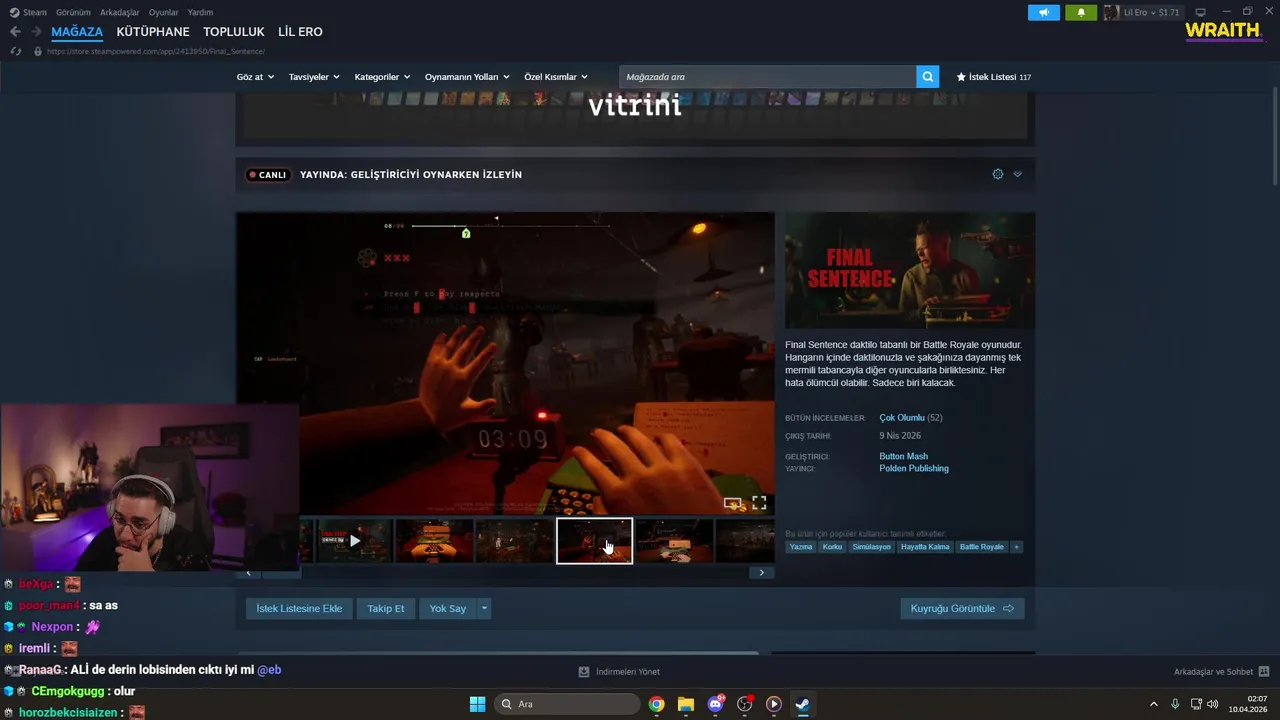Click Kuyruğu Görüntüle button
1280x720 pixels.
pos(962,608)
